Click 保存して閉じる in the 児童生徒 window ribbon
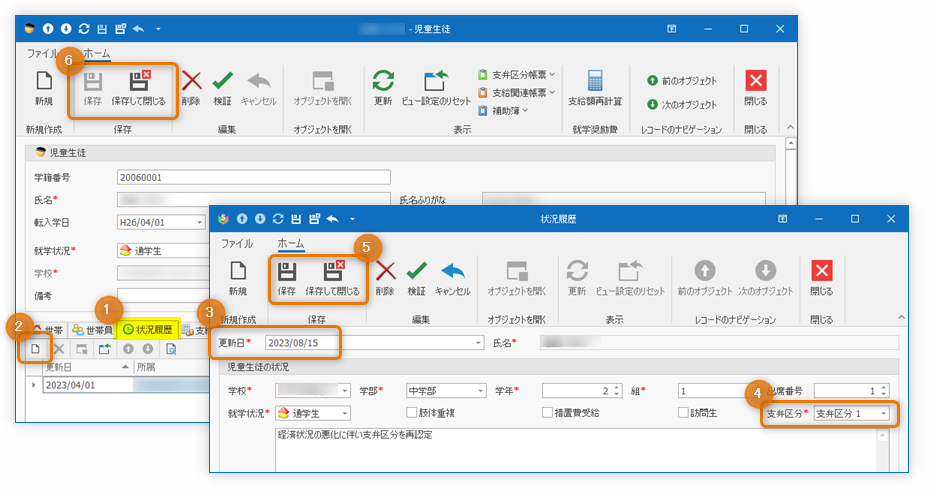Viewport: 933px width, 491px height. [139, 88]
